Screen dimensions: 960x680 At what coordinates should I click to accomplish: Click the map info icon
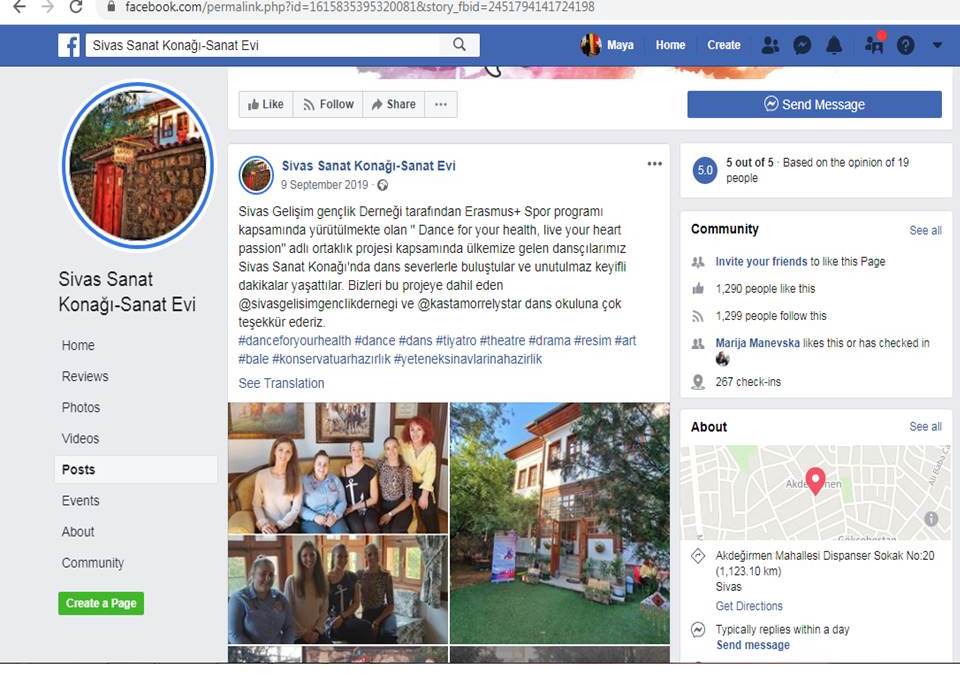coord(931,519)
